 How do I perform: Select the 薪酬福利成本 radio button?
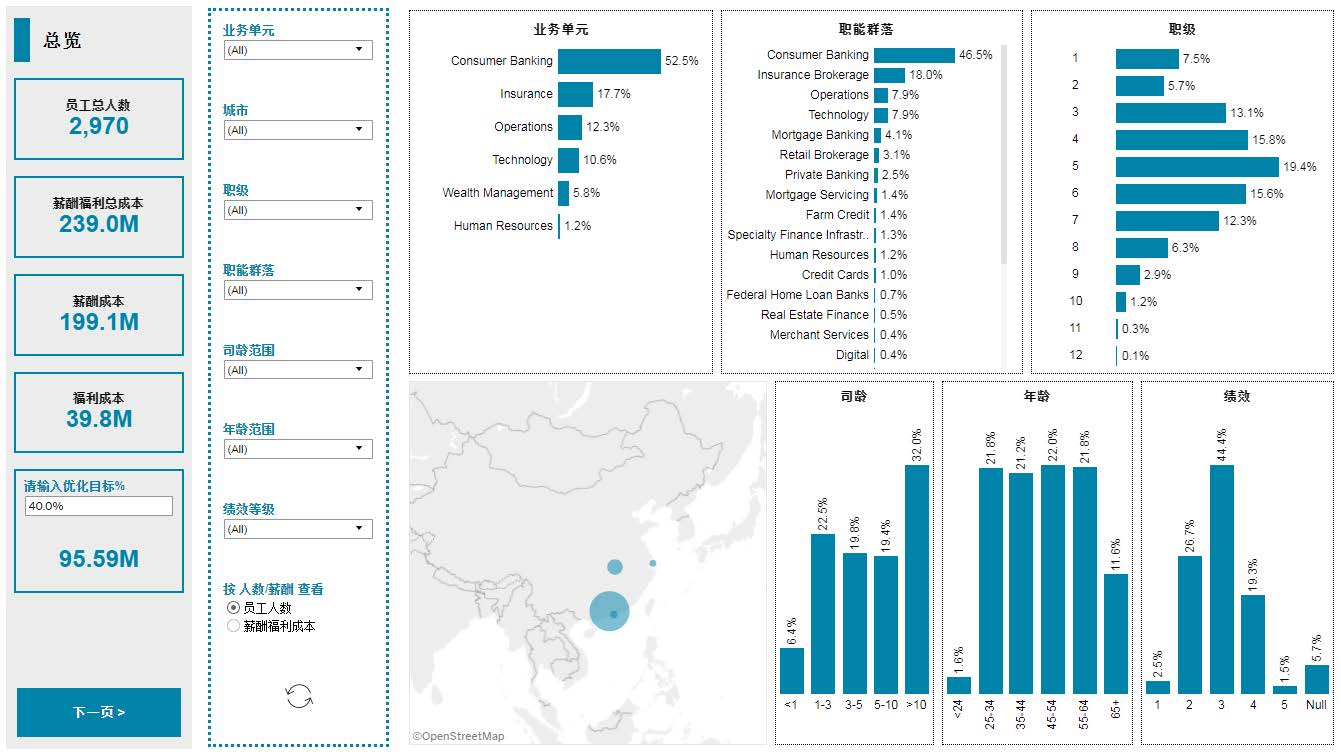(233, 626)
